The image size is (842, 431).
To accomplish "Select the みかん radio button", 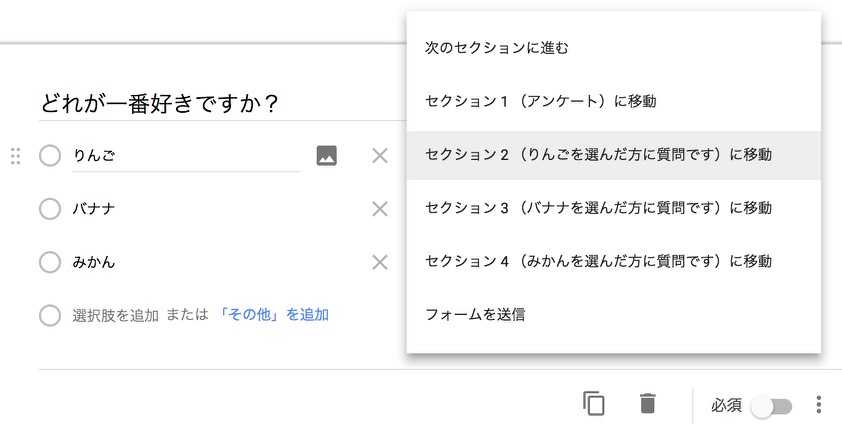I will (50, 262).
